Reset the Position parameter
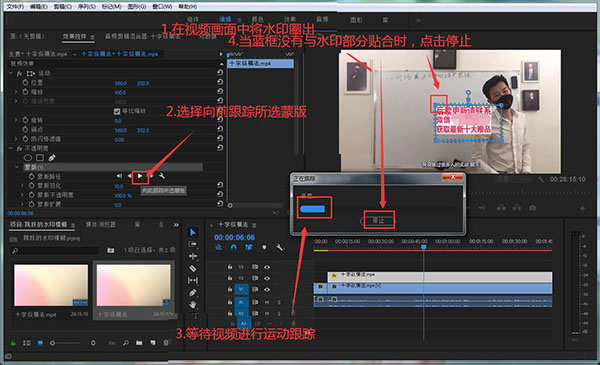This screenshot has height=365, width=600. coord(220,82)
